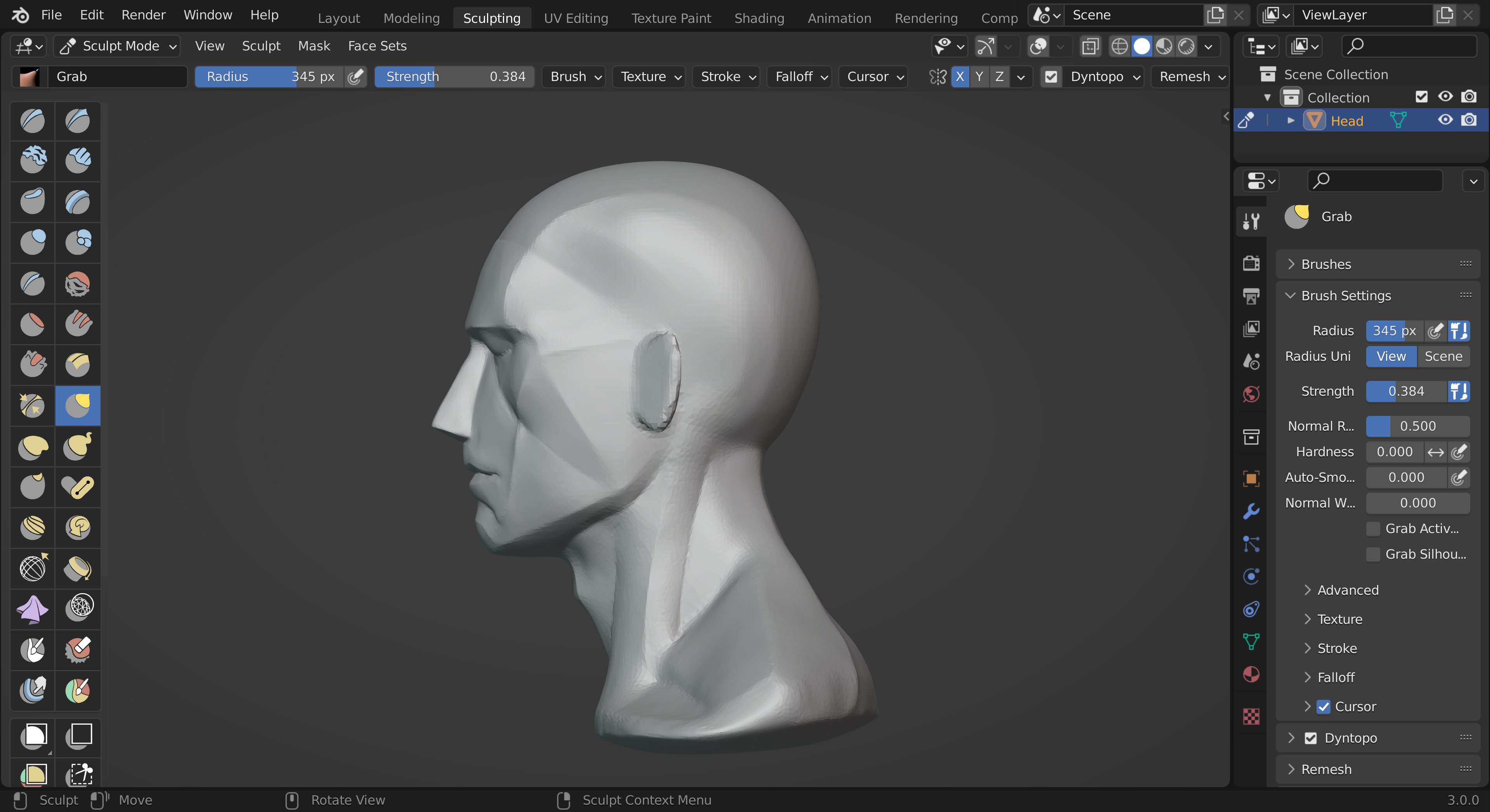Screen dimensions: 1490x812
Task: Open the Face Sets menu
Action: [x=377, y=46]
